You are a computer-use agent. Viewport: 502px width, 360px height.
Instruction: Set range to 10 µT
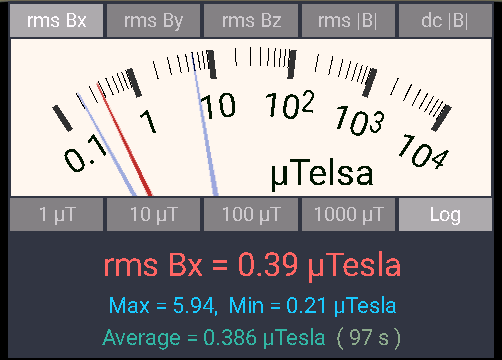point(153,214)
